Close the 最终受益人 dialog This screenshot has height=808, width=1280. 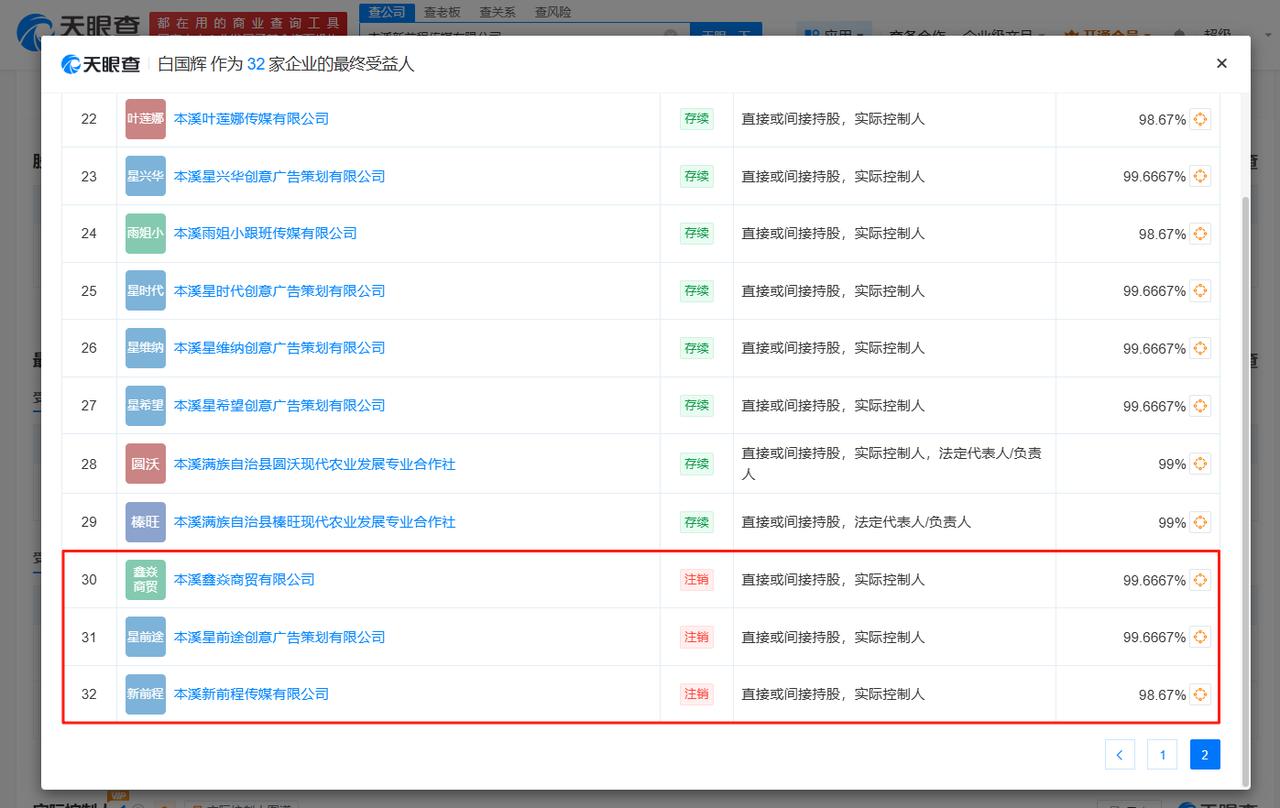pos(1221,63)
